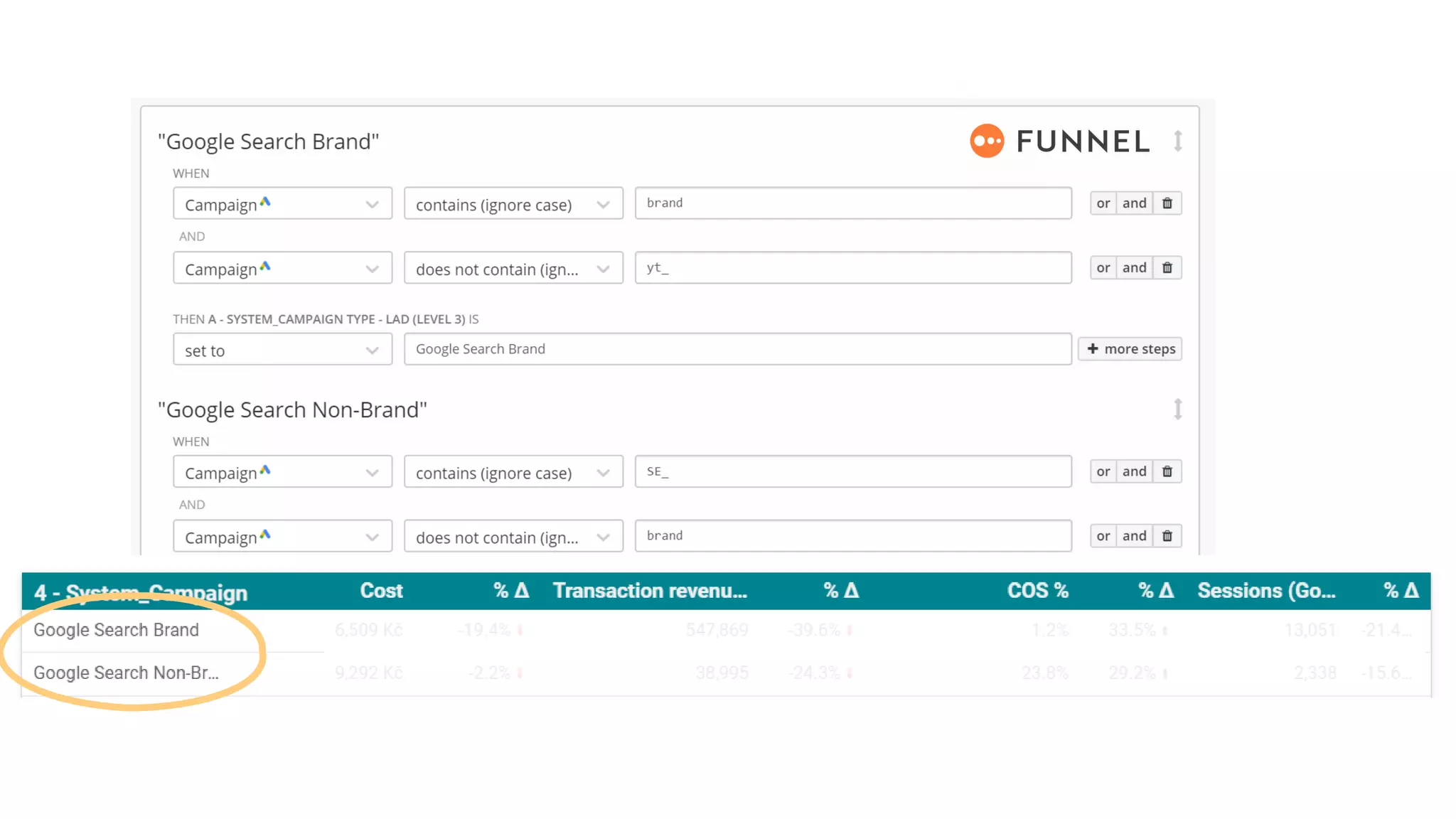Image resolution: width=1456 pixels, height=819 pixels.
Task: Remove the 'SE_' condition with trash icon
Action: [1167, 471]
